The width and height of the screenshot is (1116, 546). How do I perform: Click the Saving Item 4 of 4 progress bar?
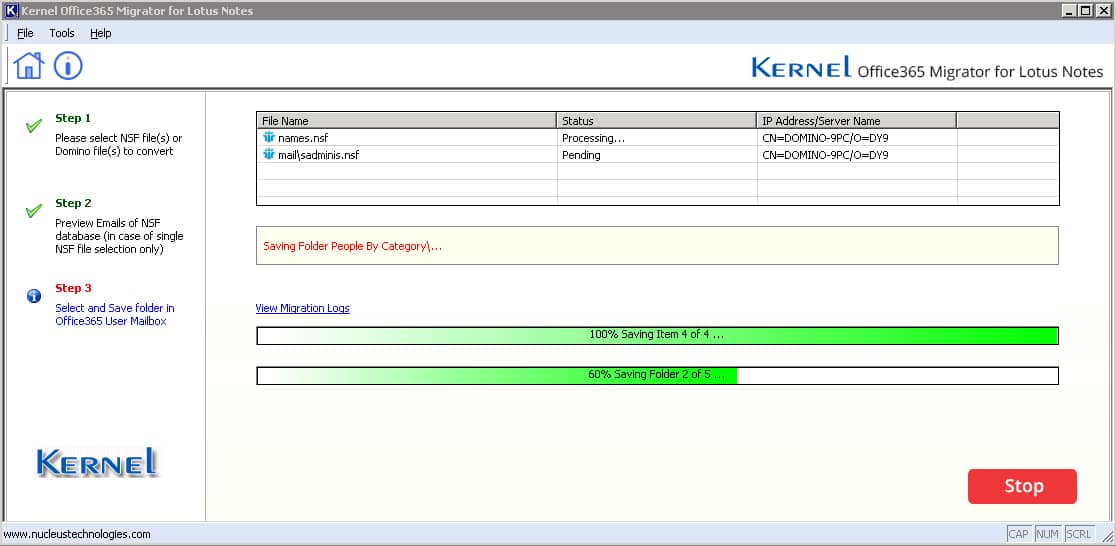pos(657,335)
